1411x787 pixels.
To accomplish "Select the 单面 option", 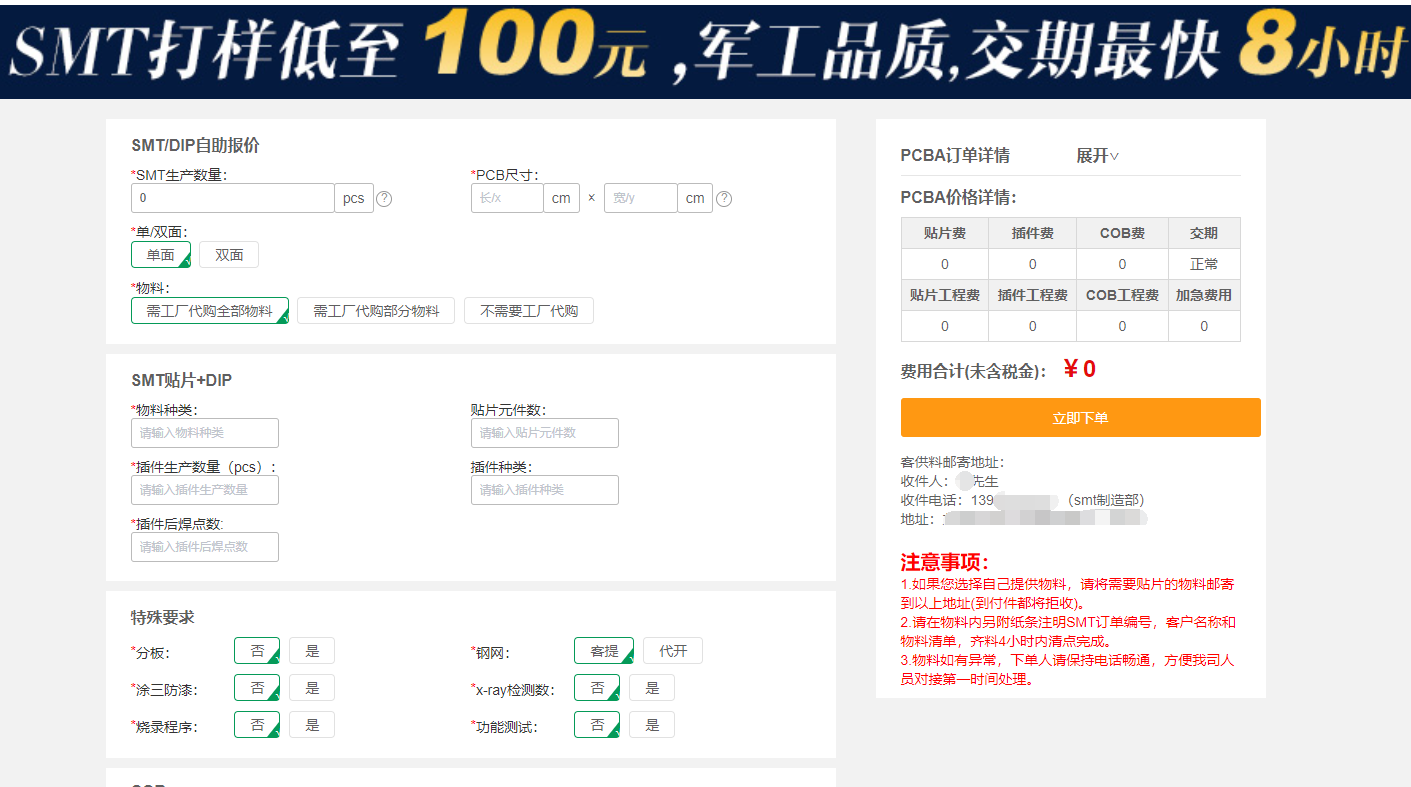I will pyautogui.click(x=160, y=254).
